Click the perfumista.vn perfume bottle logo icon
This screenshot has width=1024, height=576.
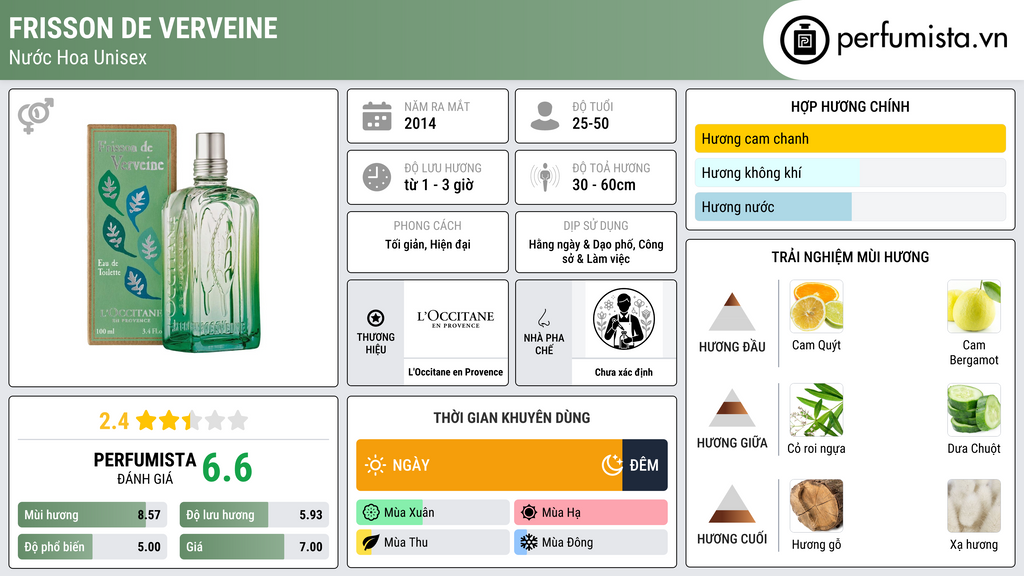pyautogui.click(x=805, y=40)
